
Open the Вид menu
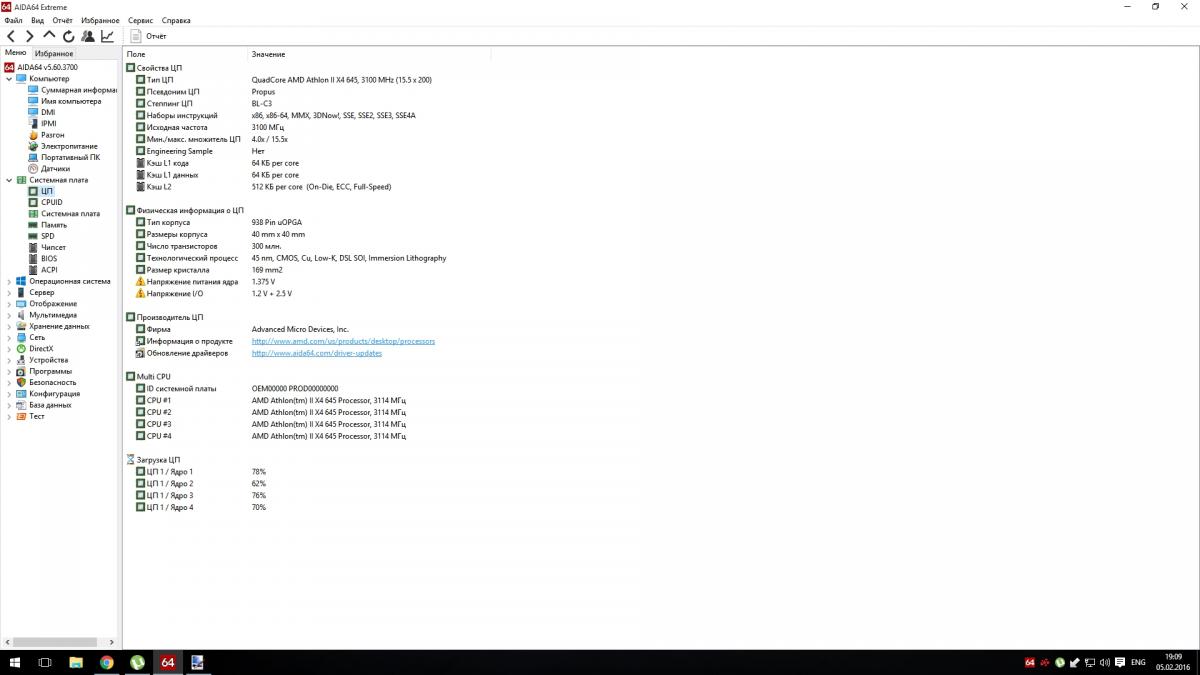[38, 20]
